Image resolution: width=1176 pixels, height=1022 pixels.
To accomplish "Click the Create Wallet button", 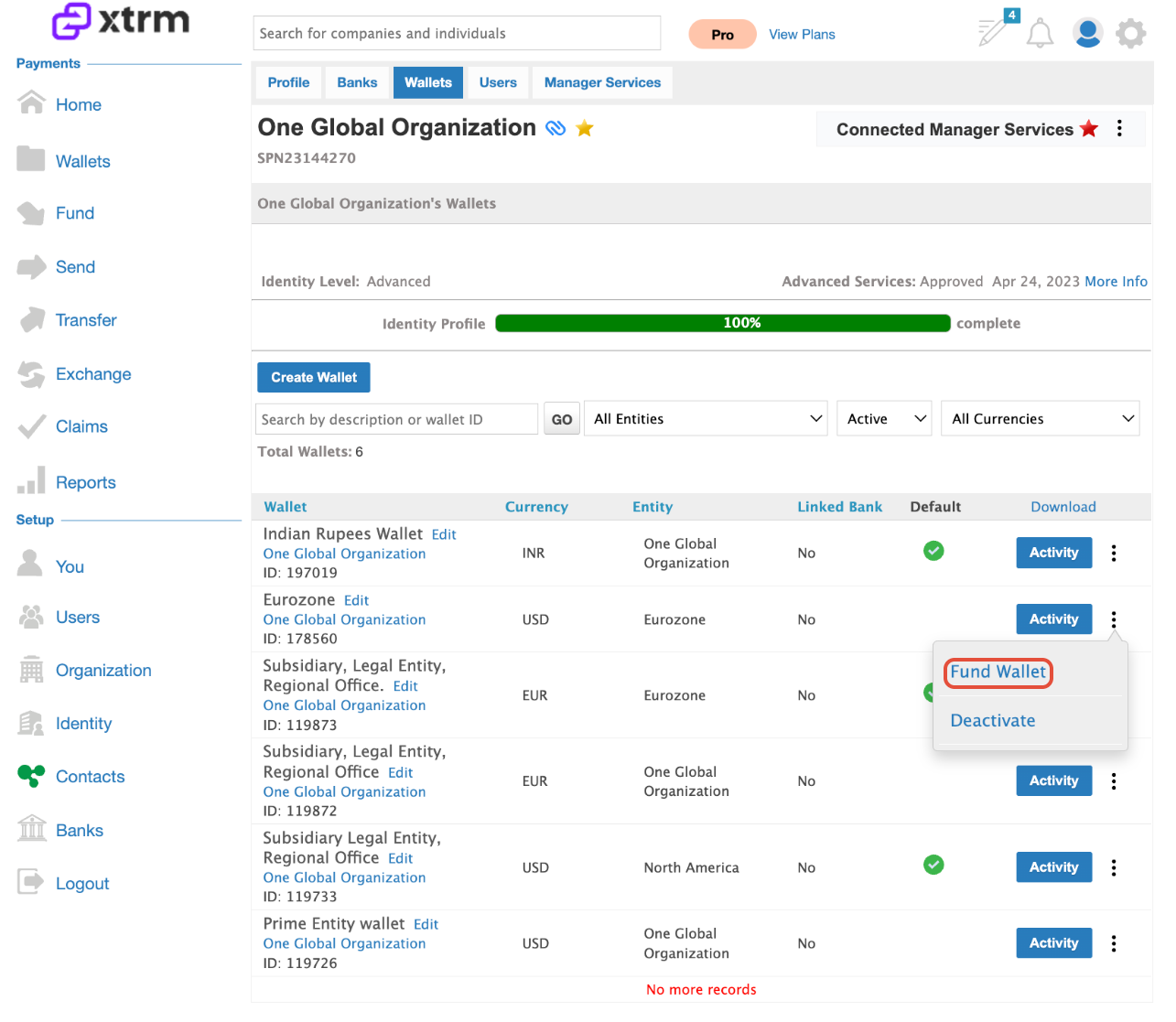I will [314, 377].
